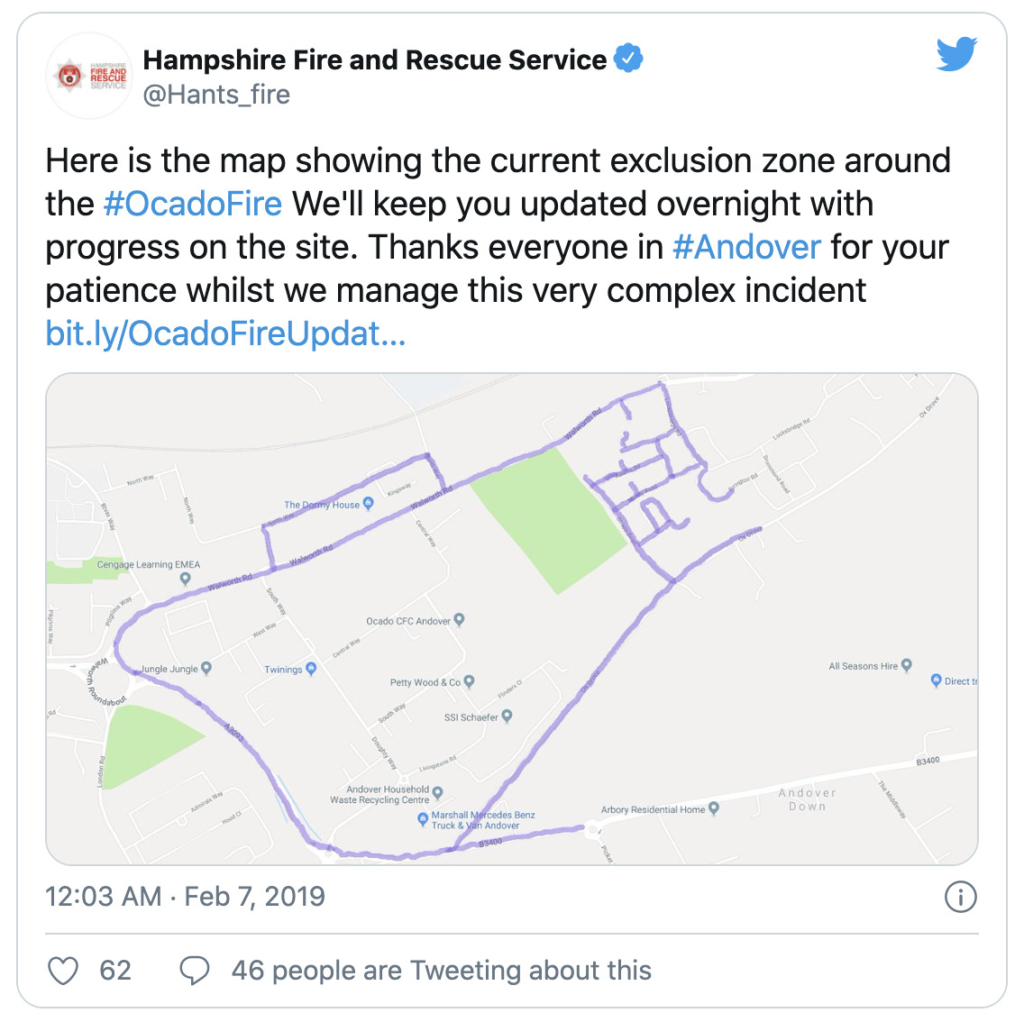
Task: Follow the bit.ly/OcadoFireUpdat link
Action: (225, 334)
